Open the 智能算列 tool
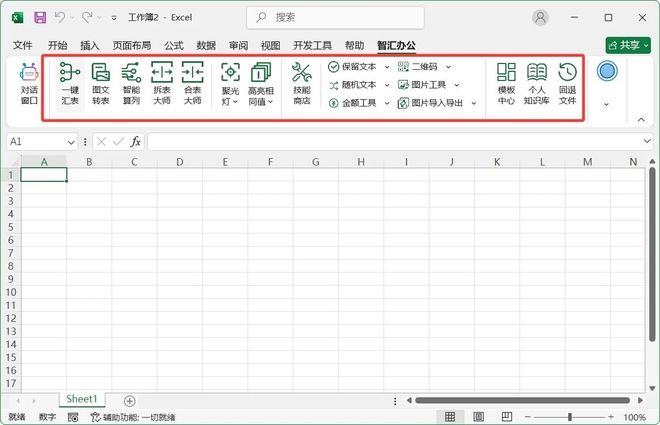Viewport: 660px width, 425px height. pos(131,83)
